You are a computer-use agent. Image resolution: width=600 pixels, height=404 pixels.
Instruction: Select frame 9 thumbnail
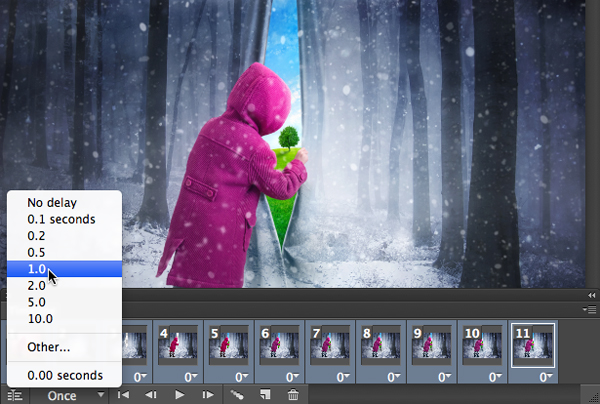tap(432, 345)
